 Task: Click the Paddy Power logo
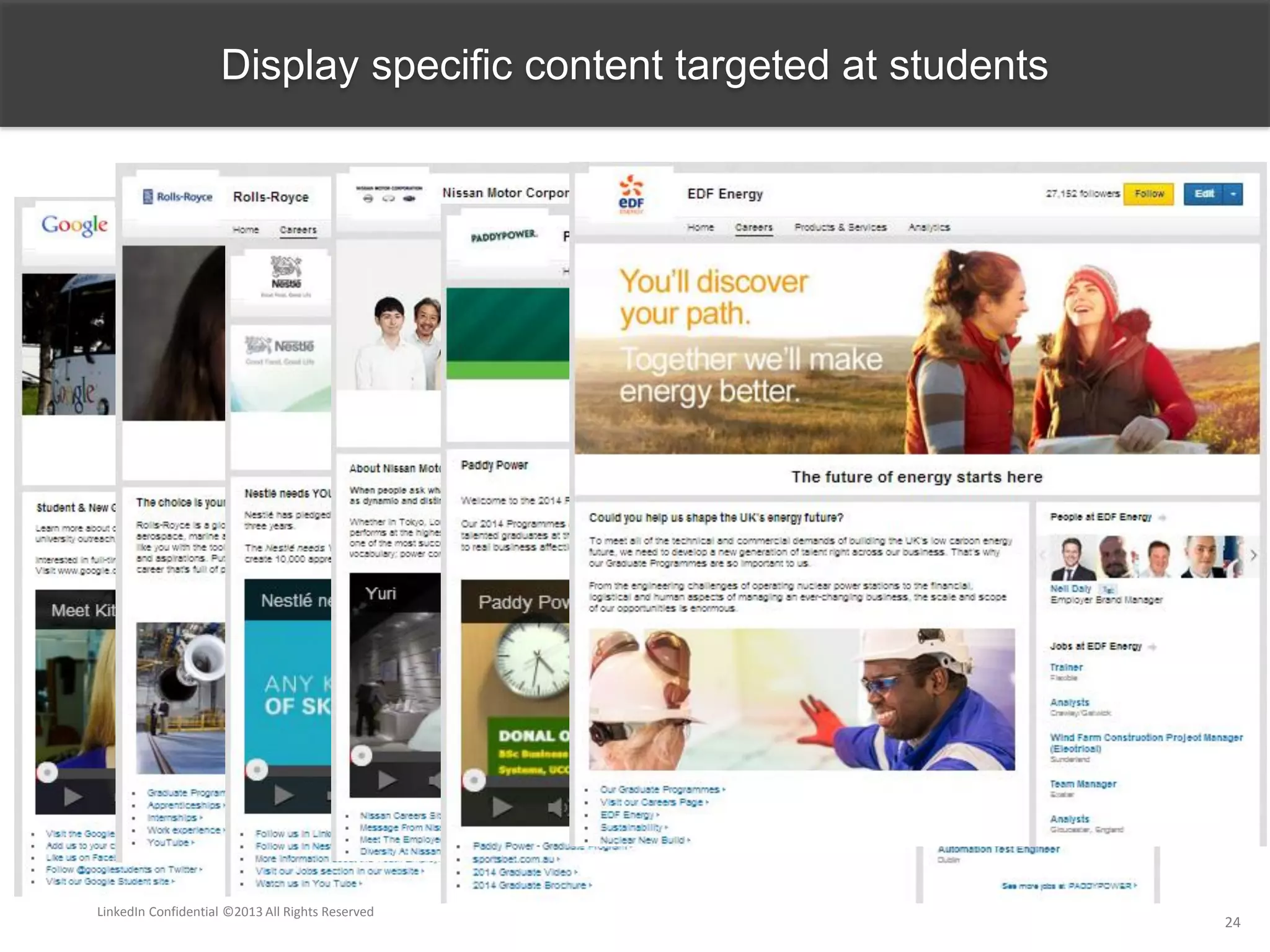[x=504, y=236]
